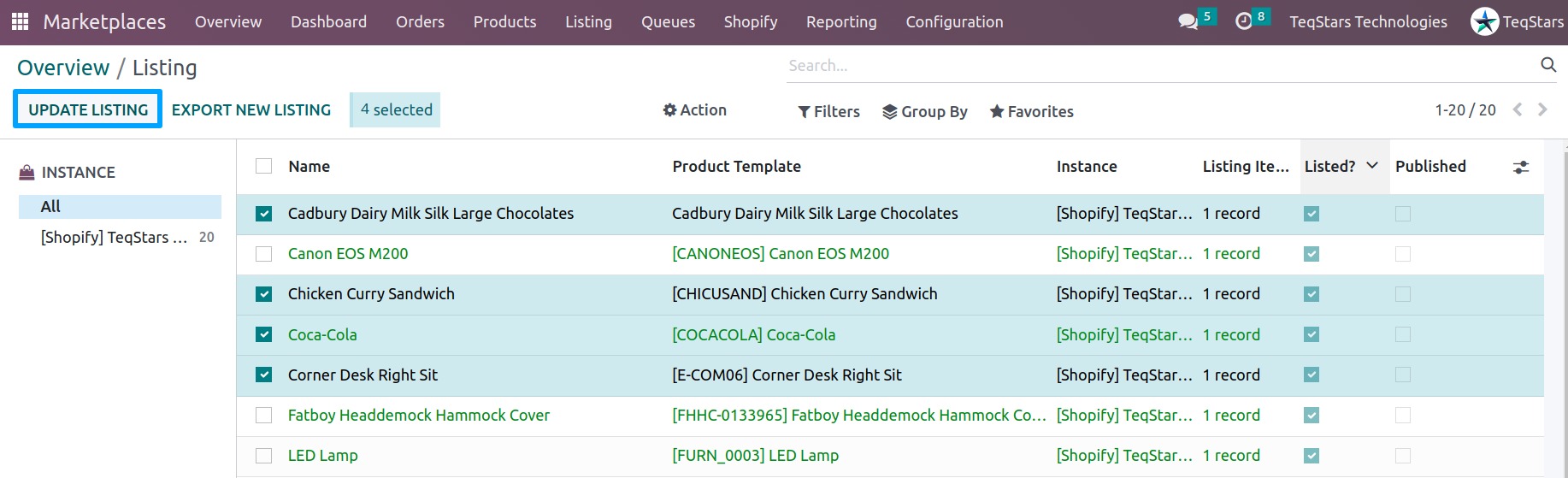Click [COCACOLA] Coca-Cola product template cell

pyautogui.click(x=753, y=334)
